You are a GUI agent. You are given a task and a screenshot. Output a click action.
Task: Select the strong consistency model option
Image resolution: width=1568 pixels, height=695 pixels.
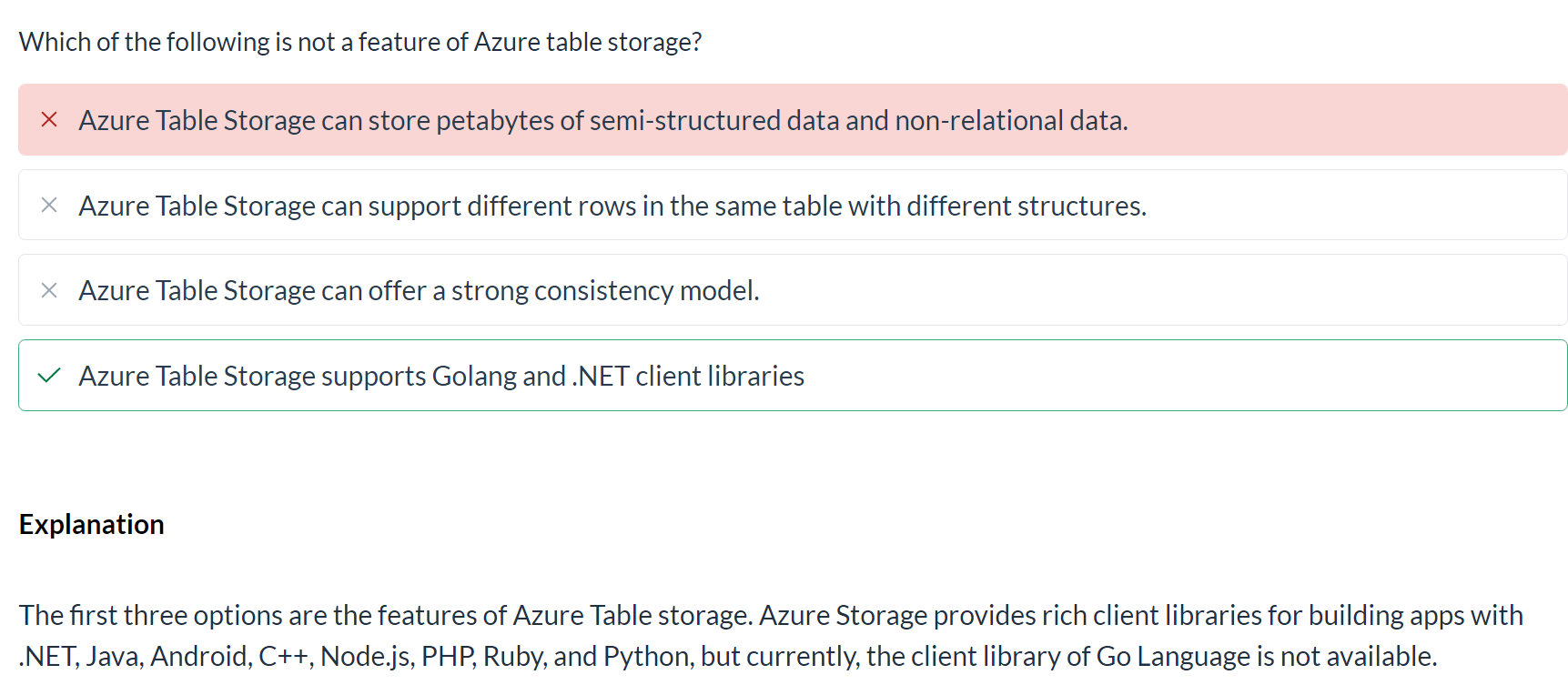(x=793, y=290)
